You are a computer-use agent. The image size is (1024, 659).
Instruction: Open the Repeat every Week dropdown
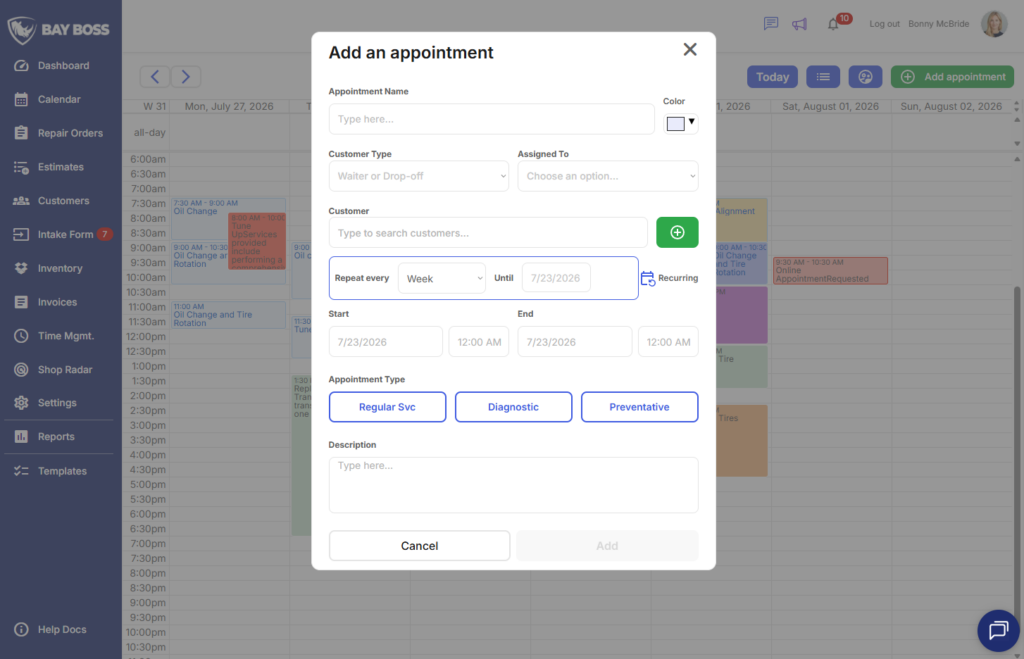click(x=441, y=278)
